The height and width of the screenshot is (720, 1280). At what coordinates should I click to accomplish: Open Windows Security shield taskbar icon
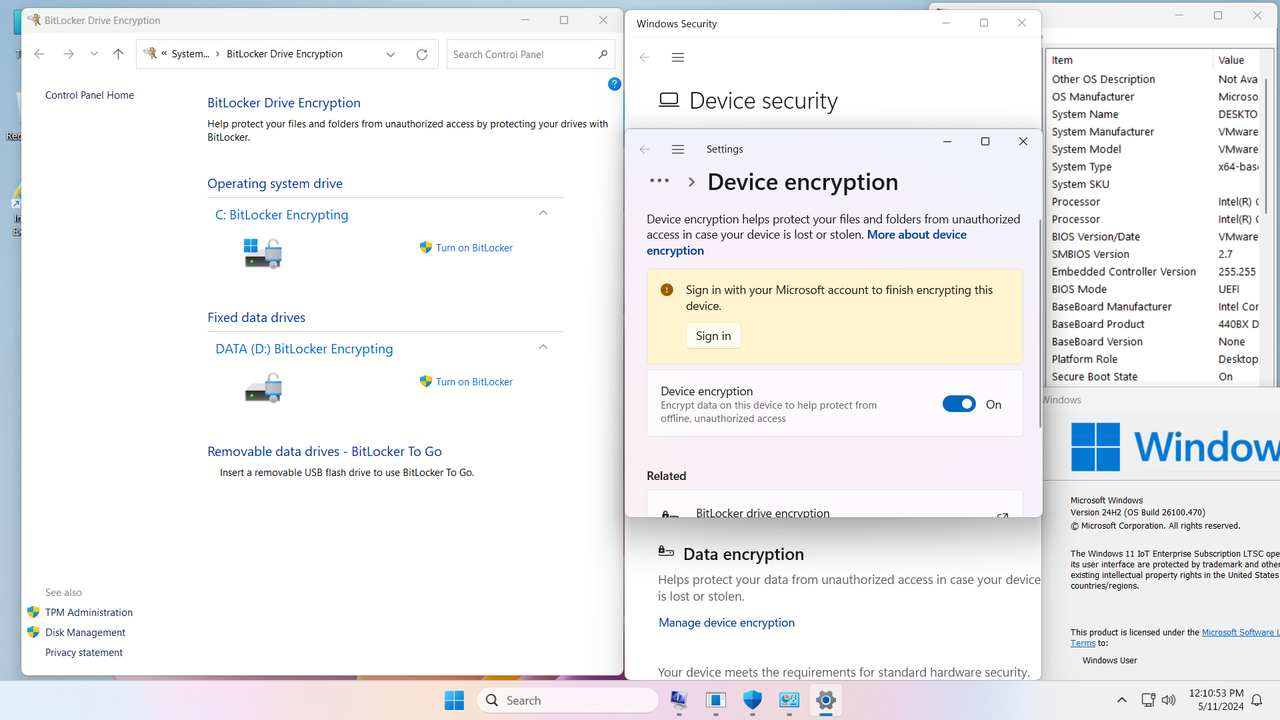[752, 700]
